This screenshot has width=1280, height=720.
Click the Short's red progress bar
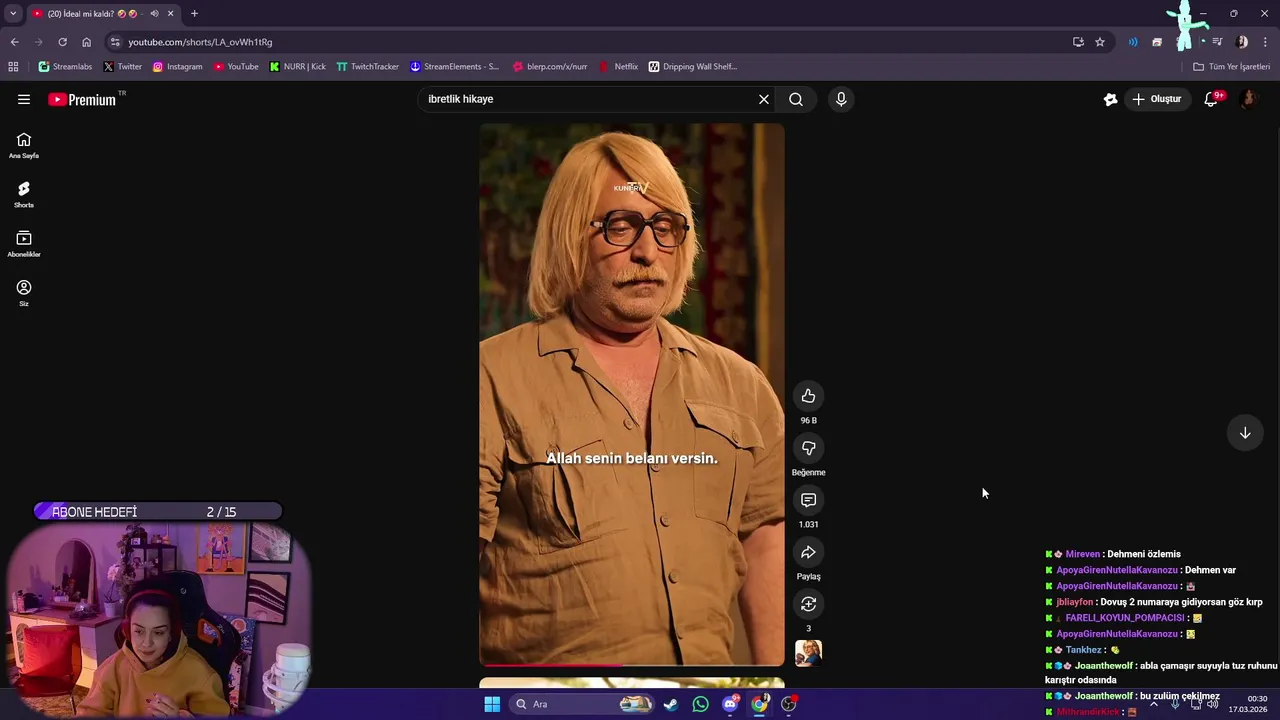click(632, 664)
